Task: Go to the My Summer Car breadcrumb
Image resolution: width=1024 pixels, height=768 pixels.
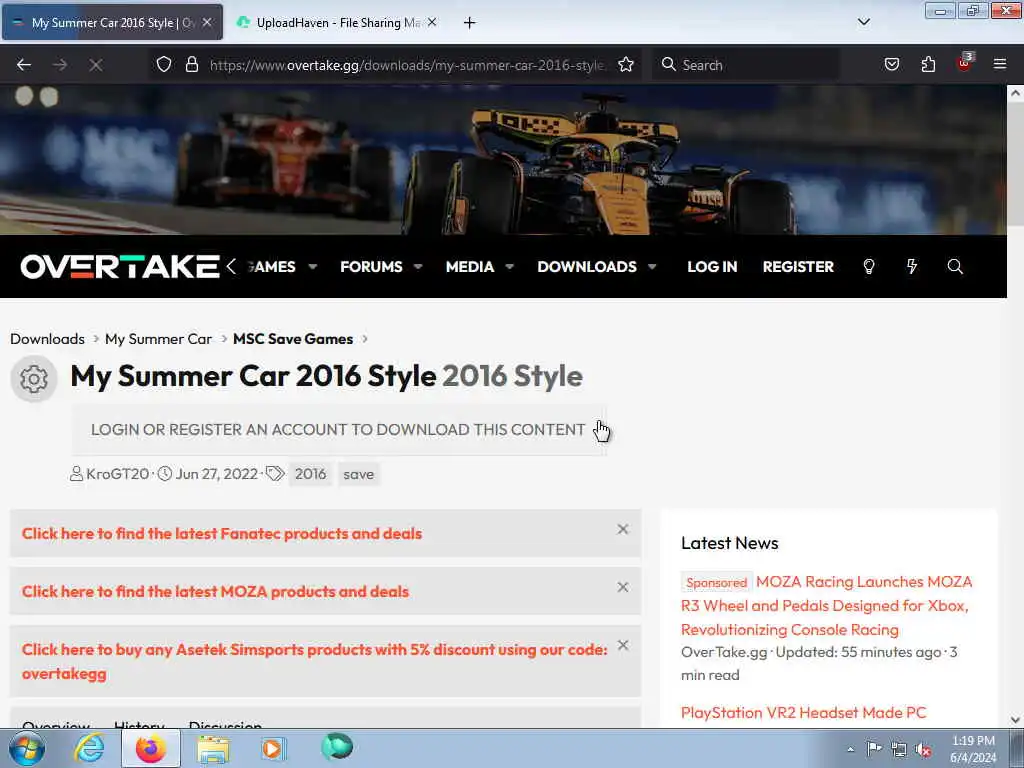Action: [158, 339]
